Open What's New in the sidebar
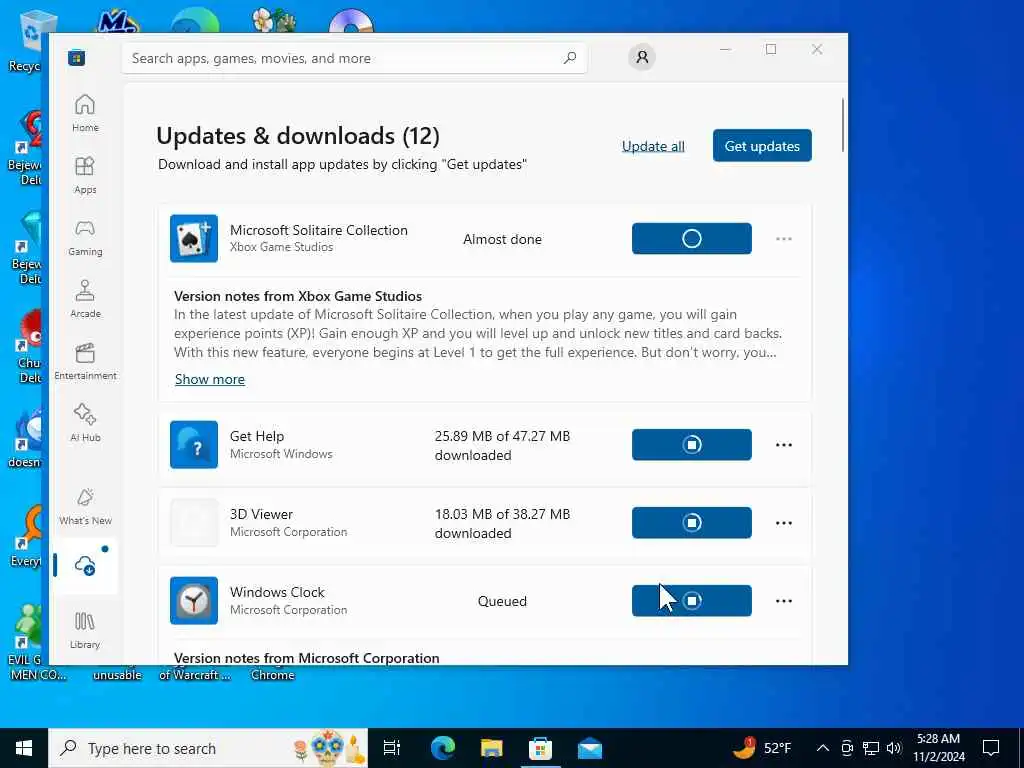This screenshot has width=1024, height=768. pyautogui.click(x=85, y=506)
